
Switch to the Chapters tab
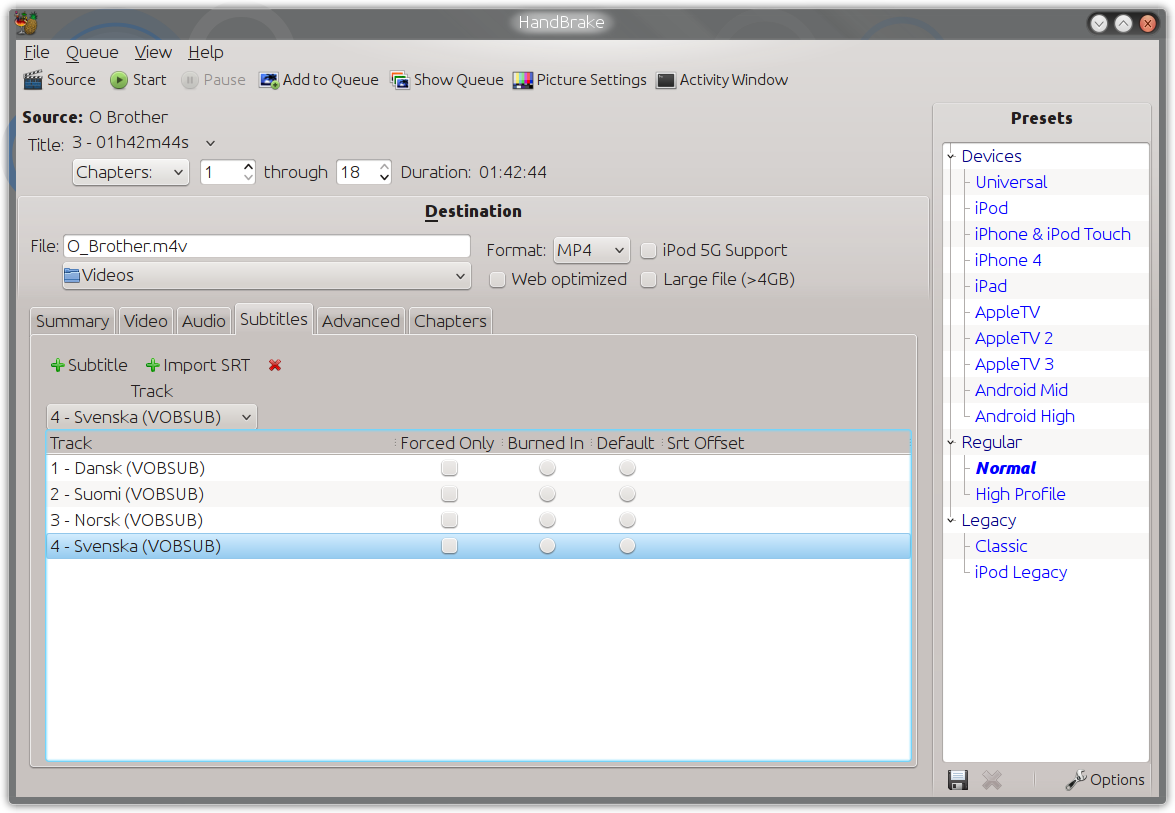point(450,321)
